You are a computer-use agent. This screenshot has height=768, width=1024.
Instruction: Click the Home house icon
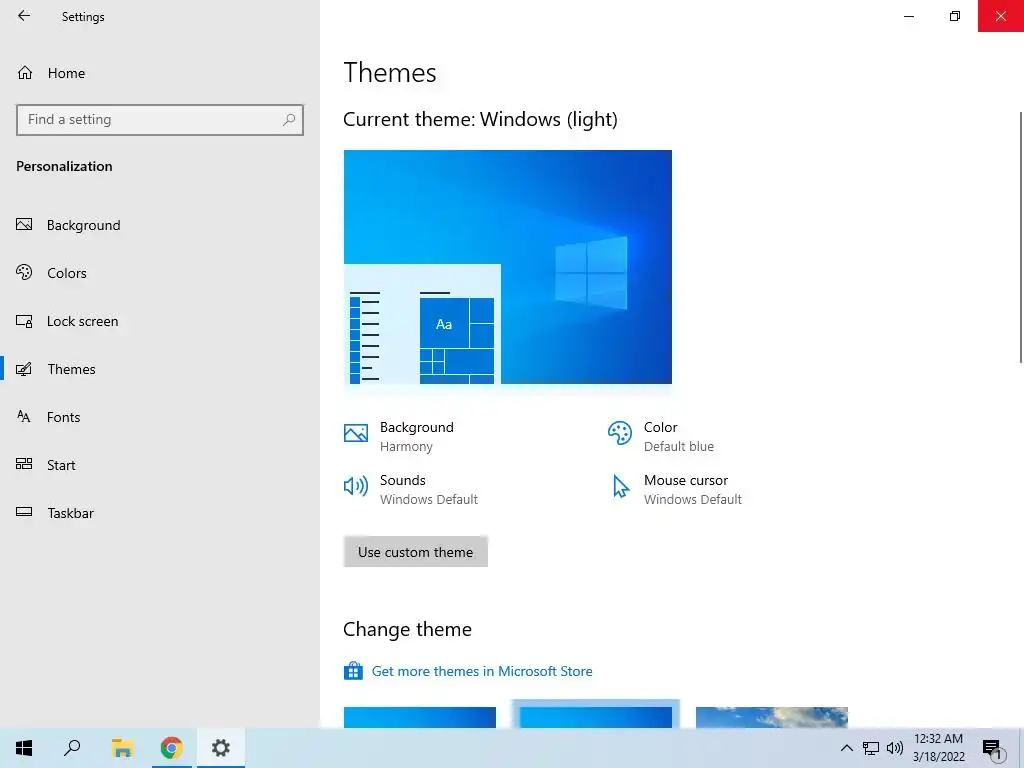pyautogui.click(x=25, y=72)
